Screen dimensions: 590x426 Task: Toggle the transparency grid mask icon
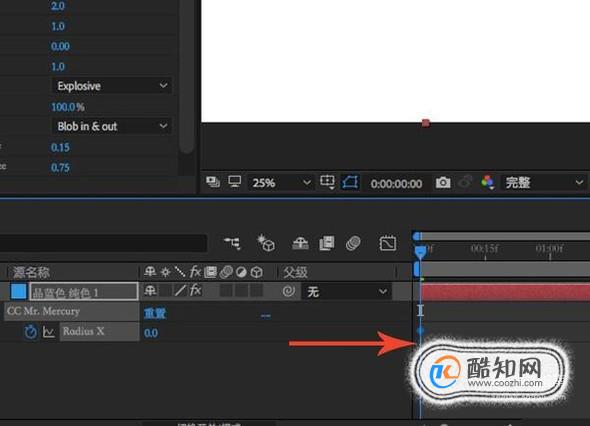pyautogui.click(x=350, y=183)
